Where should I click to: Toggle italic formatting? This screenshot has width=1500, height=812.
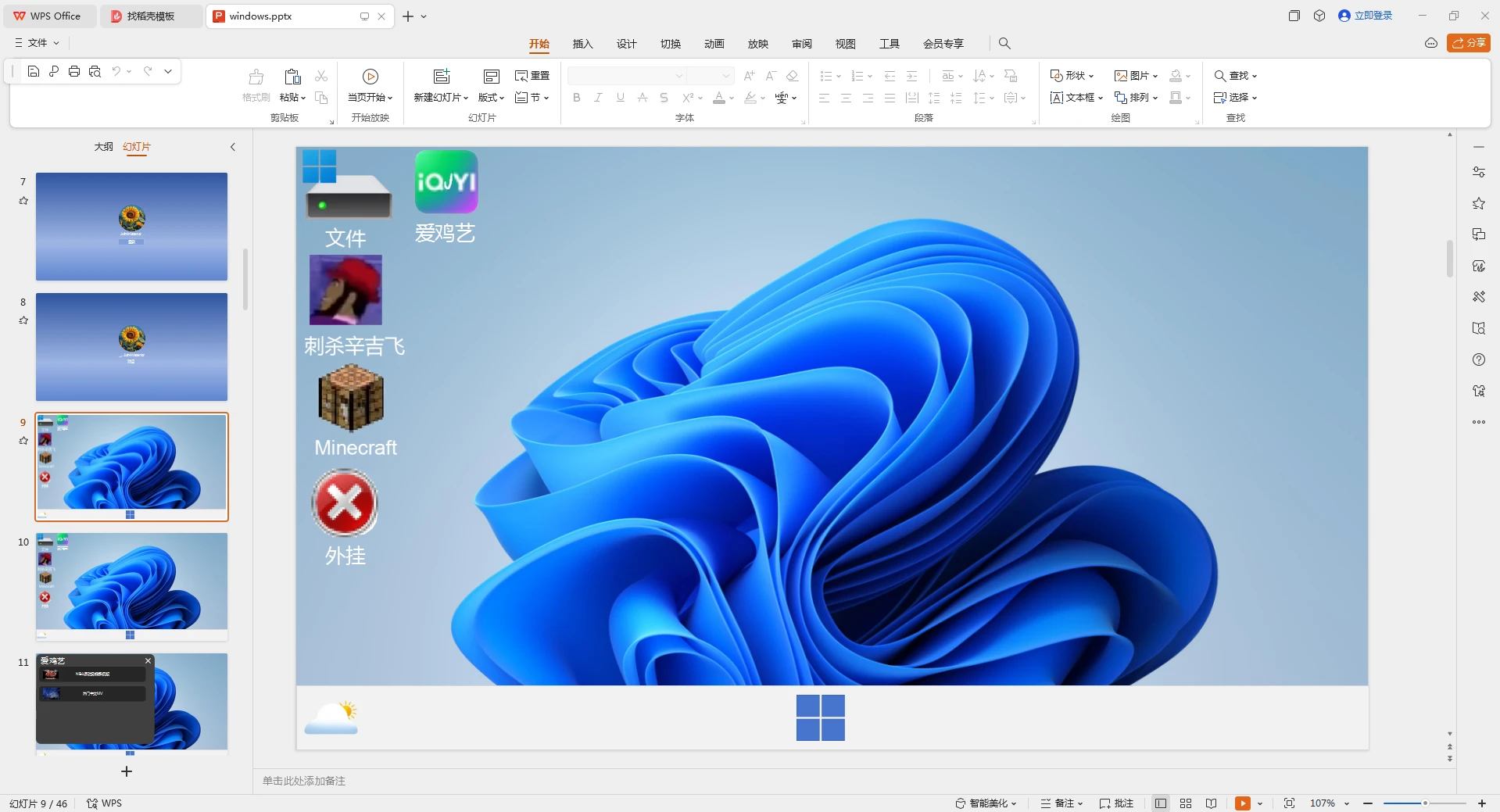point(598,98)
